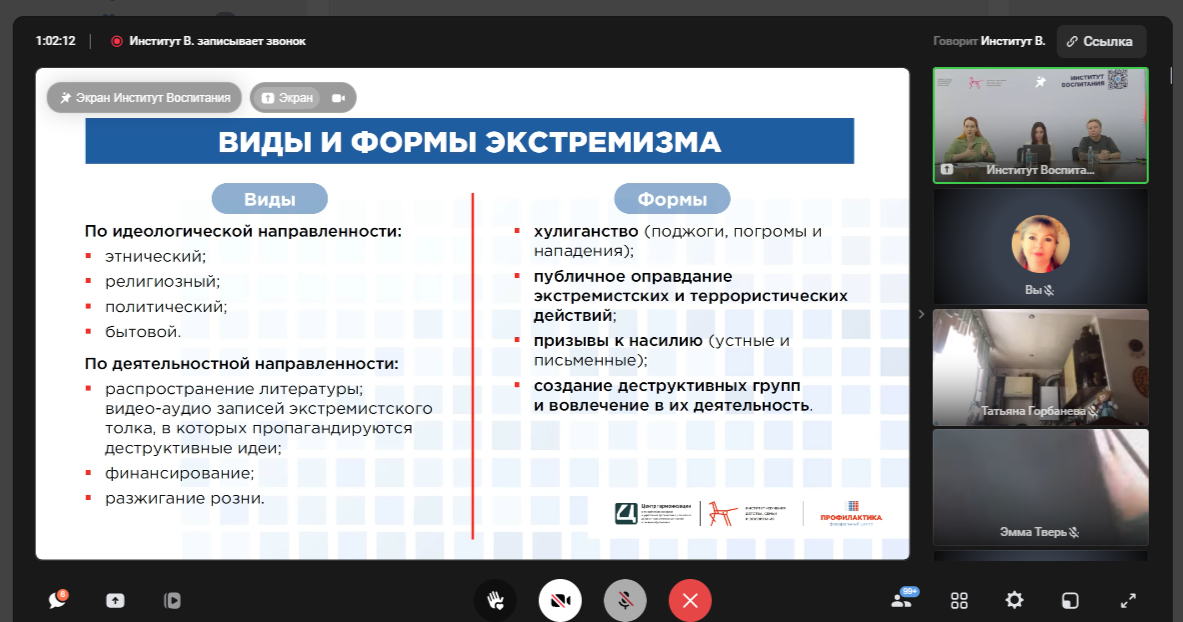
Task: Raise hand in the call
Action: tap(495, 600)
